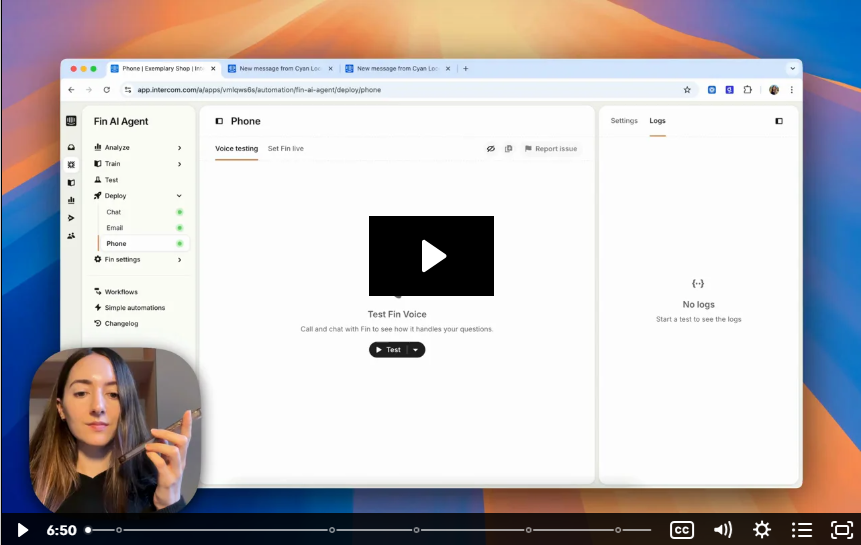Switch to the Set Fin live tab

coord(286,149)
